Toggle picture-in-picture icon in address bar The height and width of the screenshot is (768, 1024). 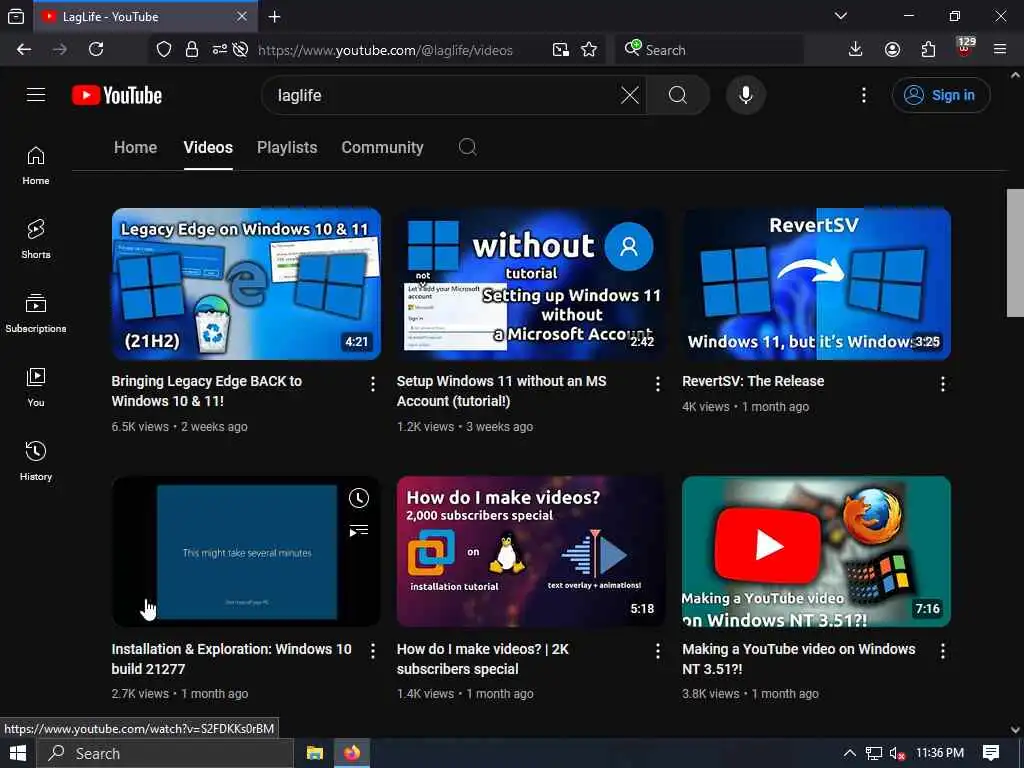560,50
